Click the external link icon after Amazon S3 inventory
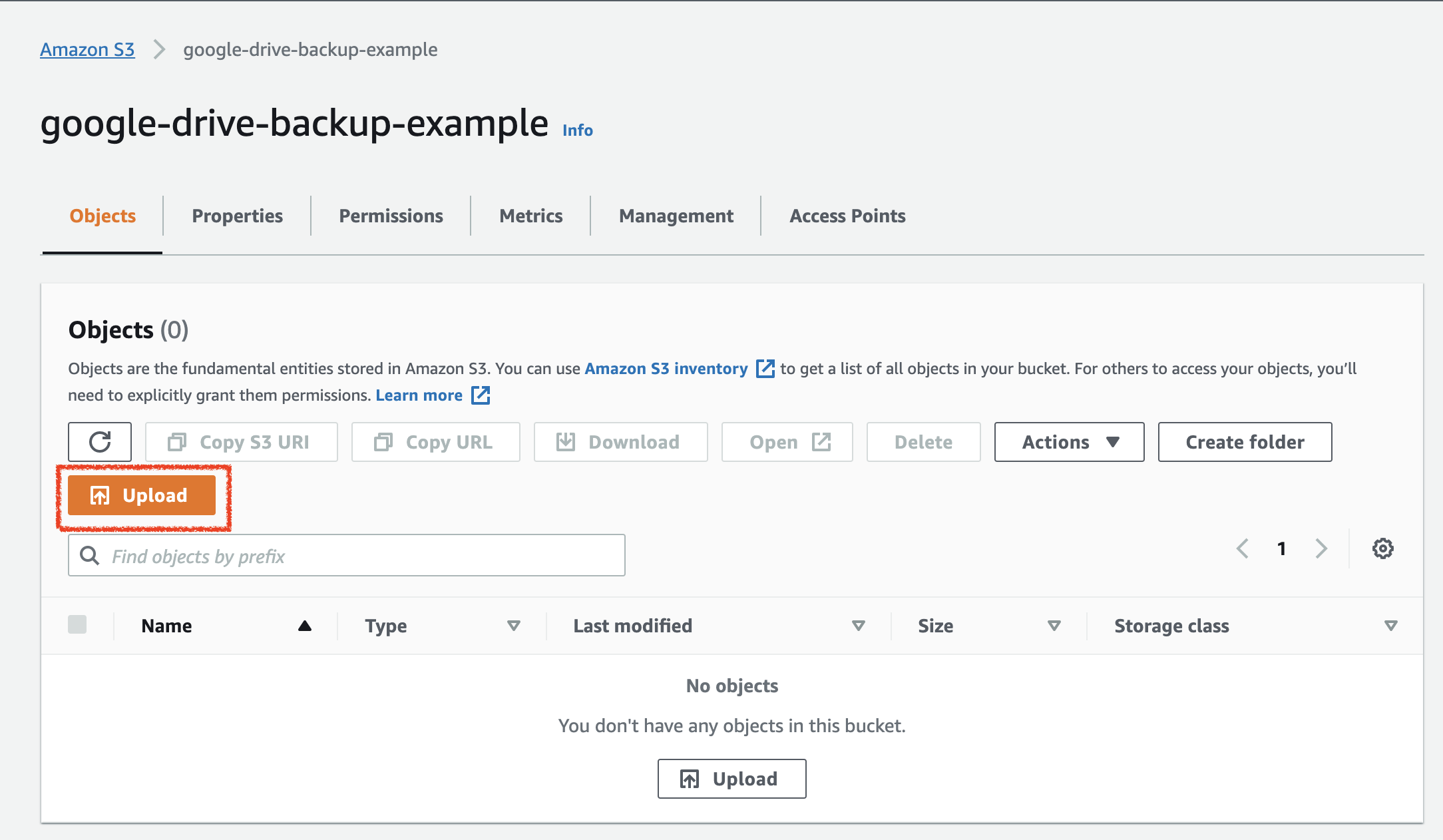The image size is (1443, 840). (765, 369)
